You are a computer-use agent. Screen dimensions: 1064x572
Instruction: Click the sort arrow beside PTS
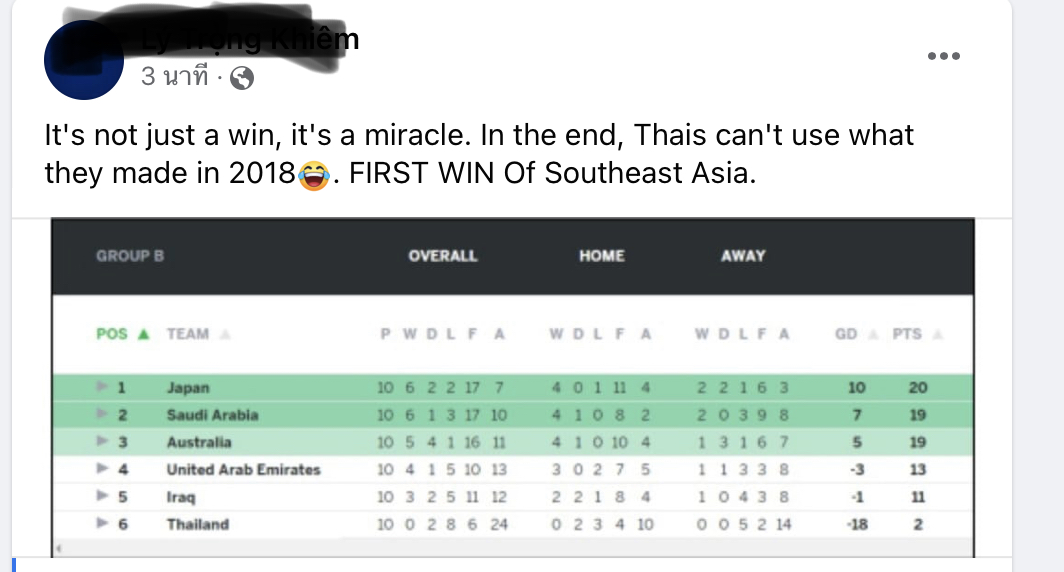click(938, 334)
